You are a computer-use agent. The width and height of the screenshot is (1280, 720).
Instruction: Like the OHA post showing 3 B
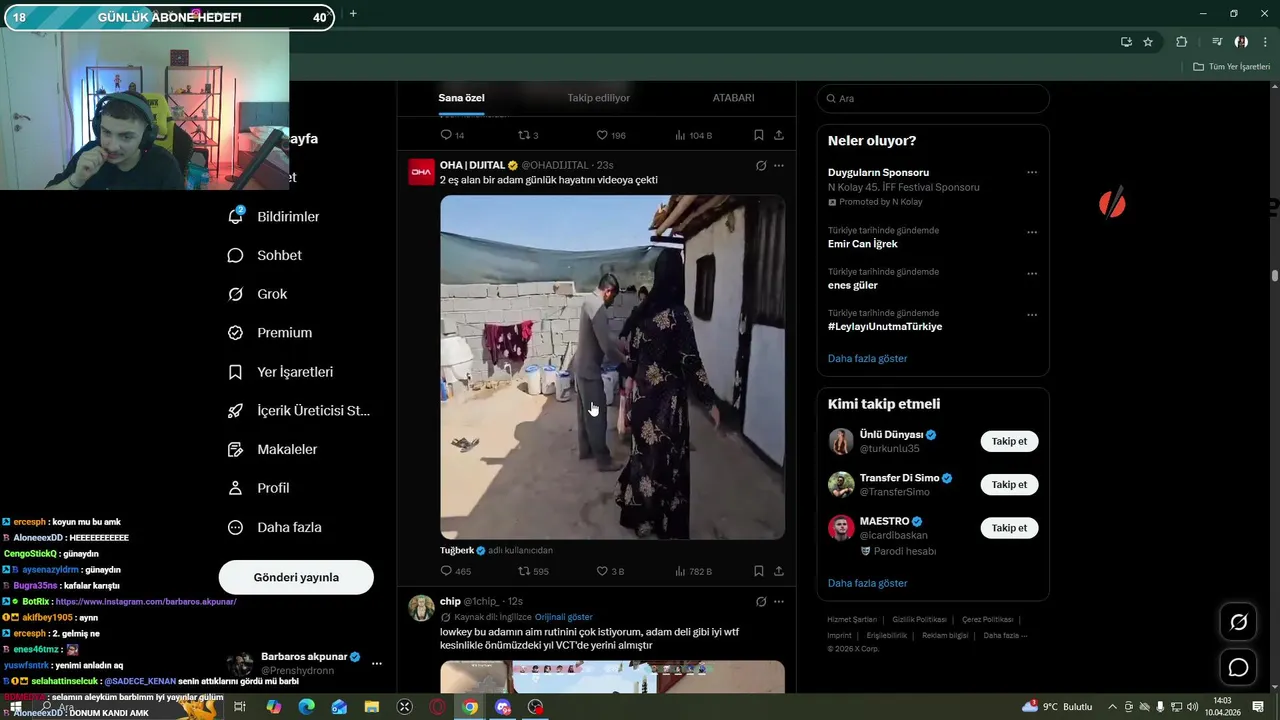(610, 571)
